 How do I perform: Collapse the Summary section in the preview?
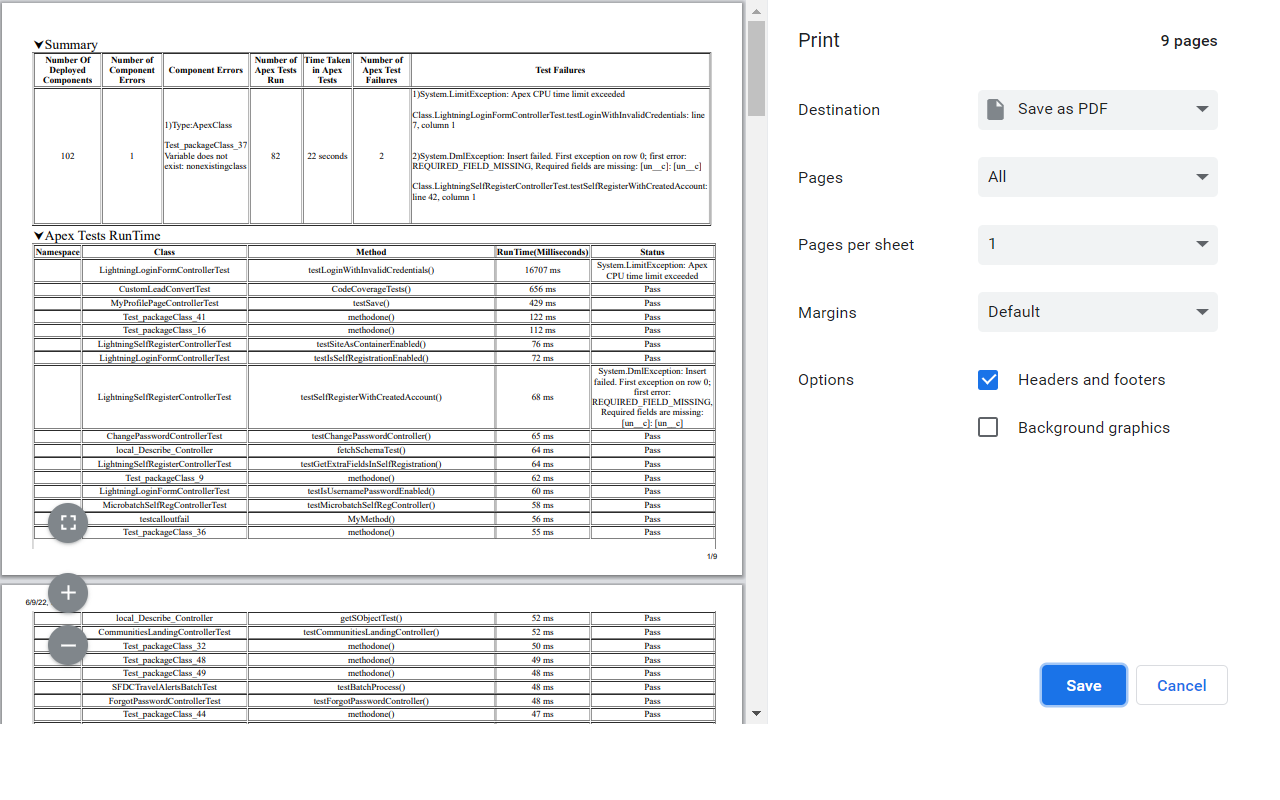(x=37, y=44)
